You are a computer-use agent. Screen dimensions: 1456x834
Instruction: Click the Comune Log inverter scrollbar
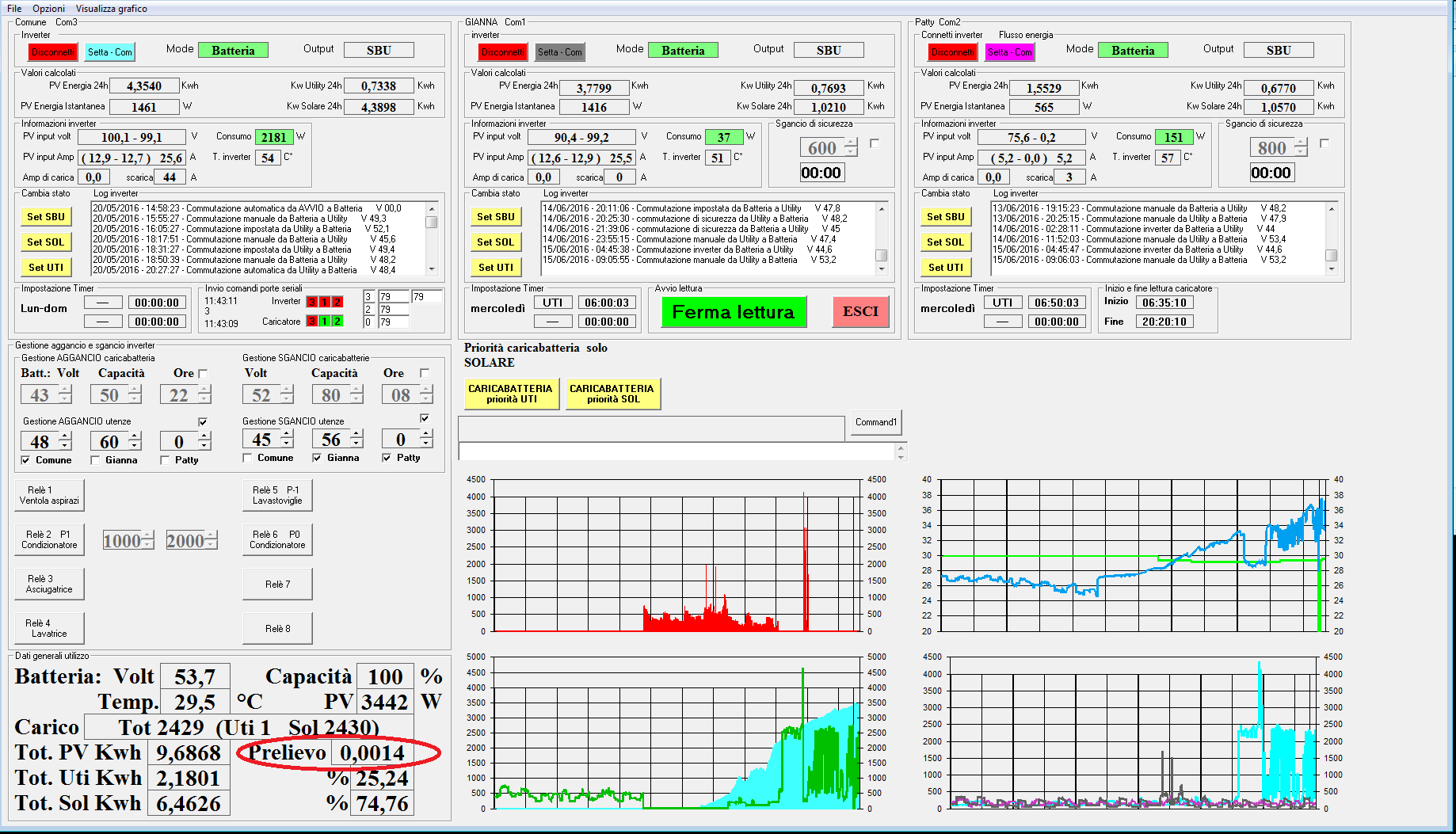[432, 239]
